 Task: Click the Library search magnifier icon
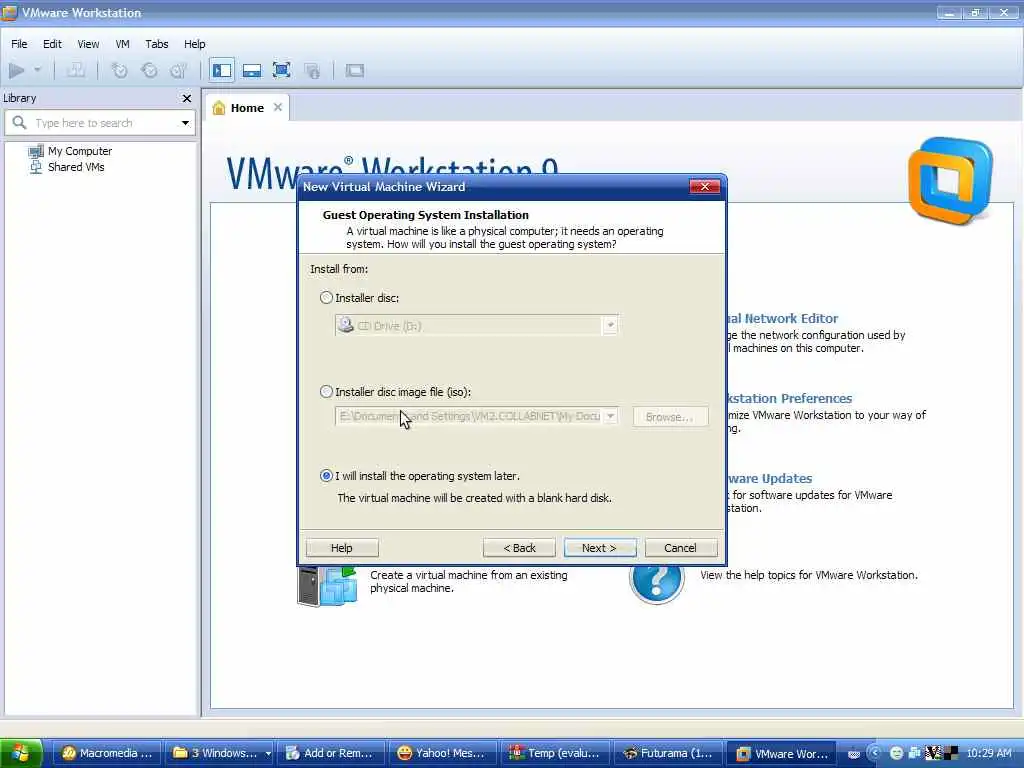(20, 122)
